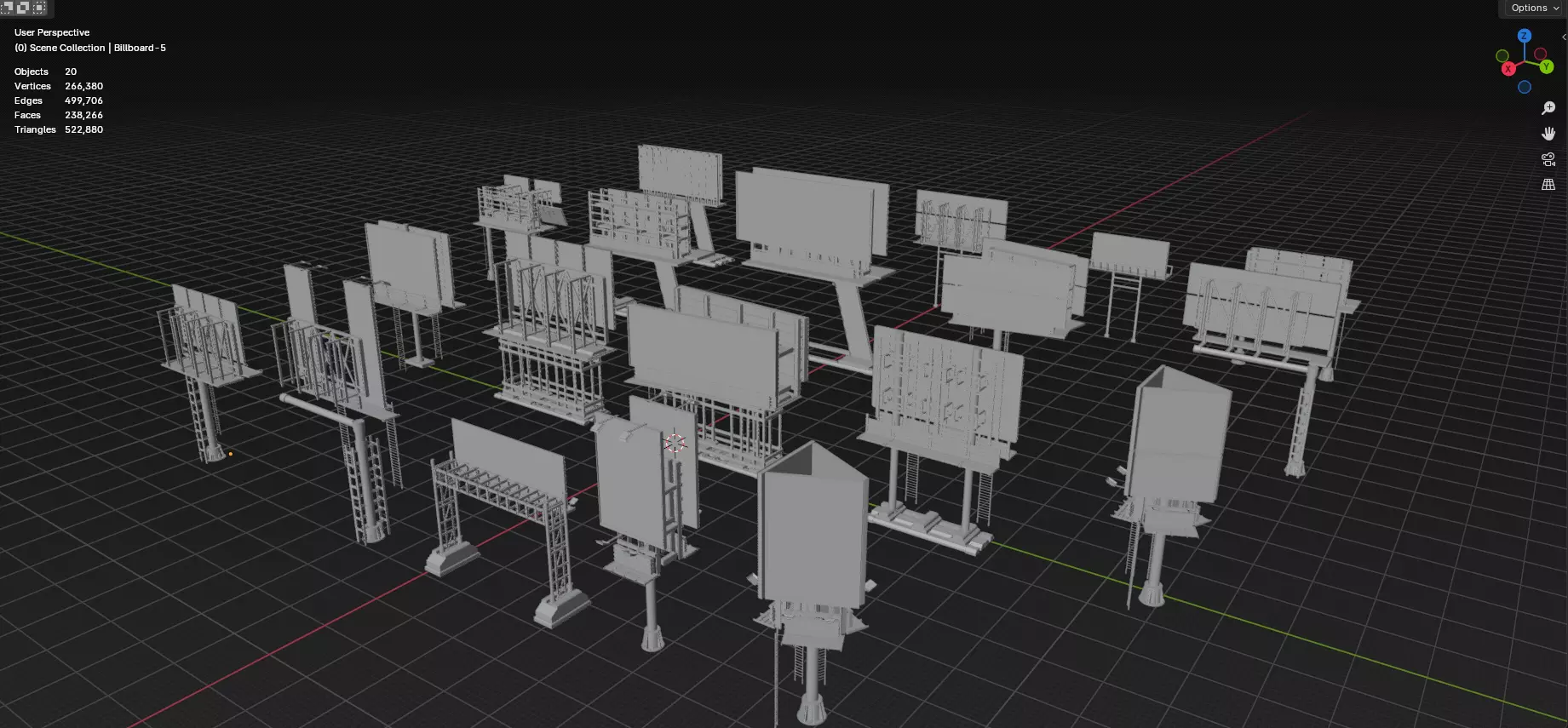Click the red-white 3D cursor in viewport
The image size is (1568, 728).
coord(675,443)
